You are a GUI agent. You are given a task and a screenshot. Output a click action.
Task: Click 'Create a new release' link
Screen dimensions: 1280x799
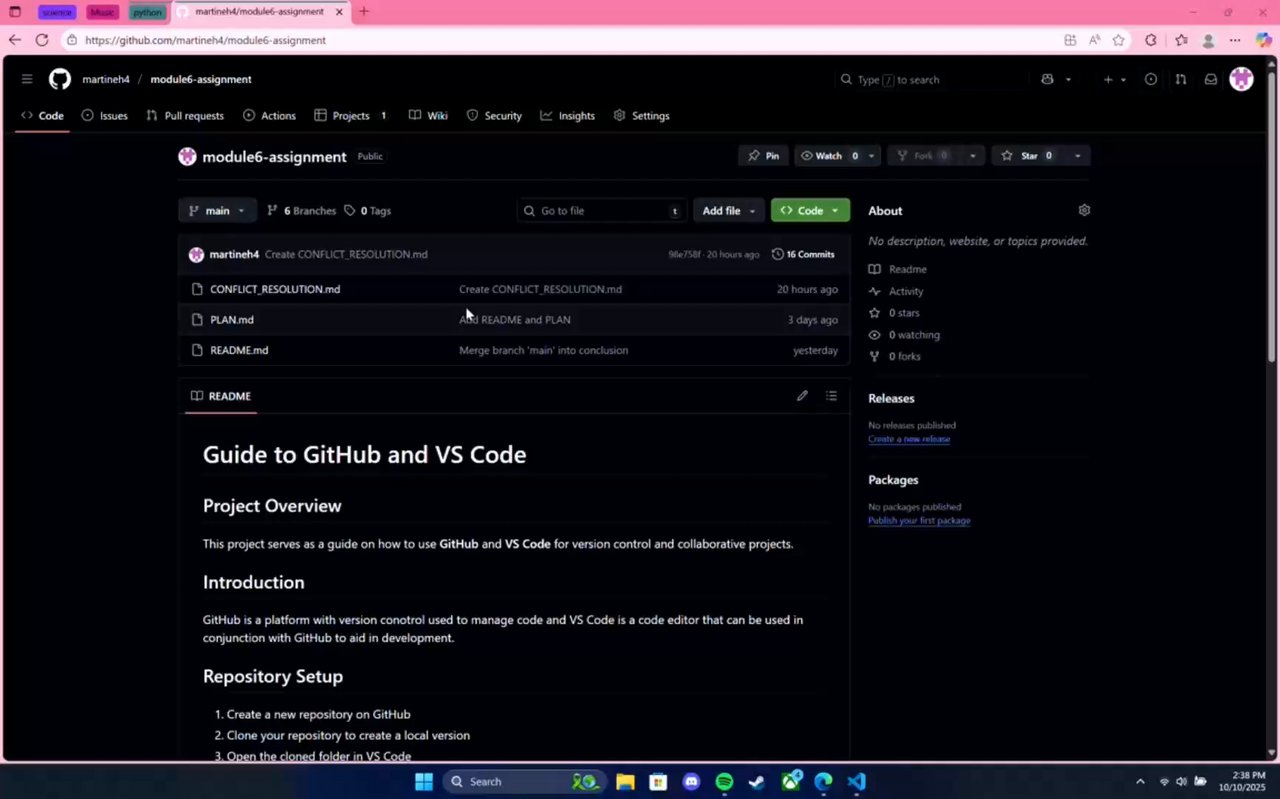coord(909,439)
